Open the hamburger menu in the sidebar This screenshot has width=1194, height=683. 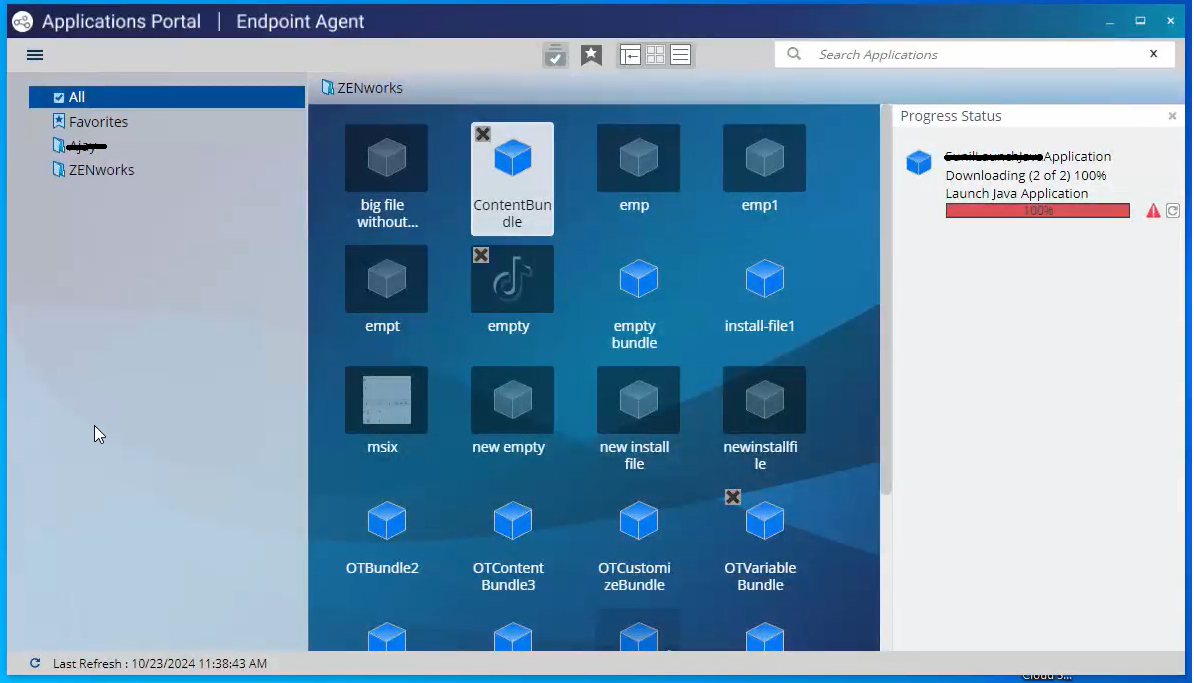35,55
